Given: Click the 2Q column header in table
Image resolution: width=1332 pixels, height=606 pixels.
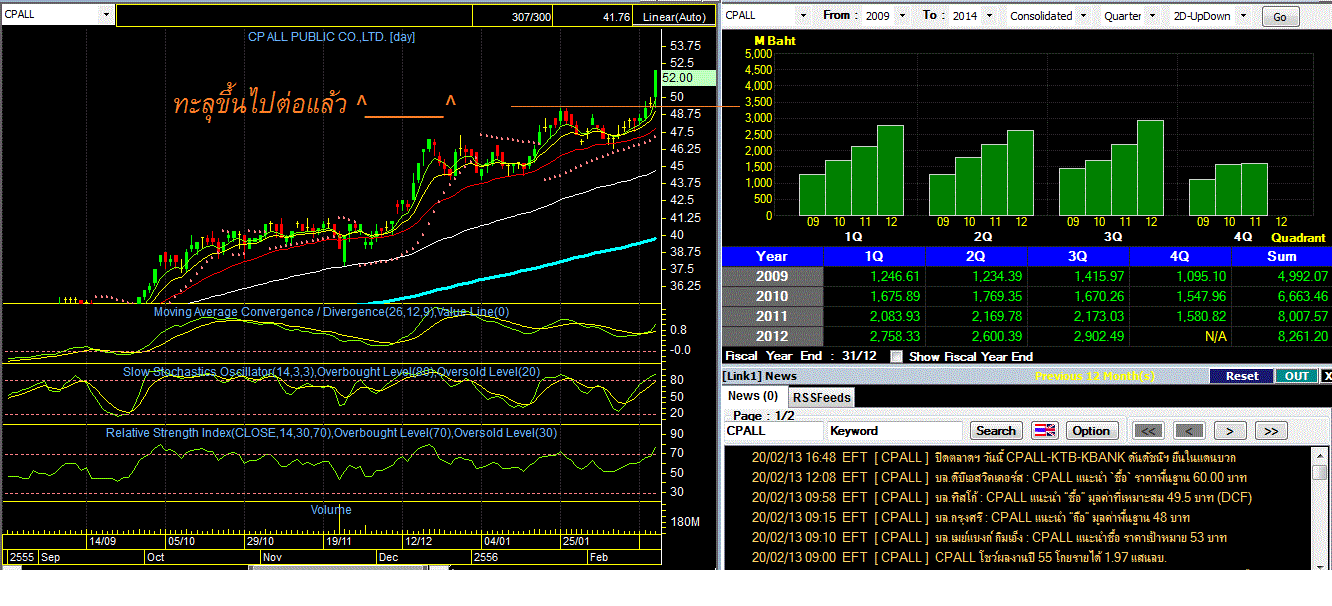Looking at the screenshot, I should (x=977, y=256).
